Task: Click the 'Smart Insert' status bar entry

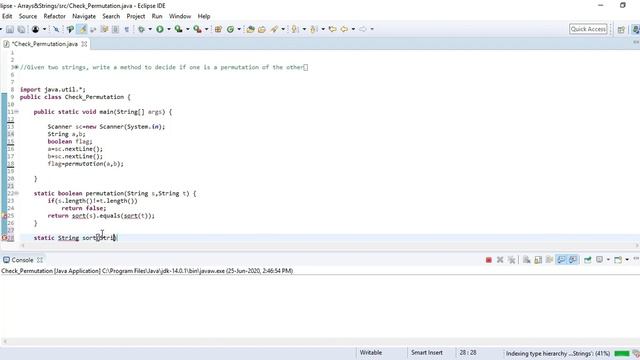Action: click(427, 353)
